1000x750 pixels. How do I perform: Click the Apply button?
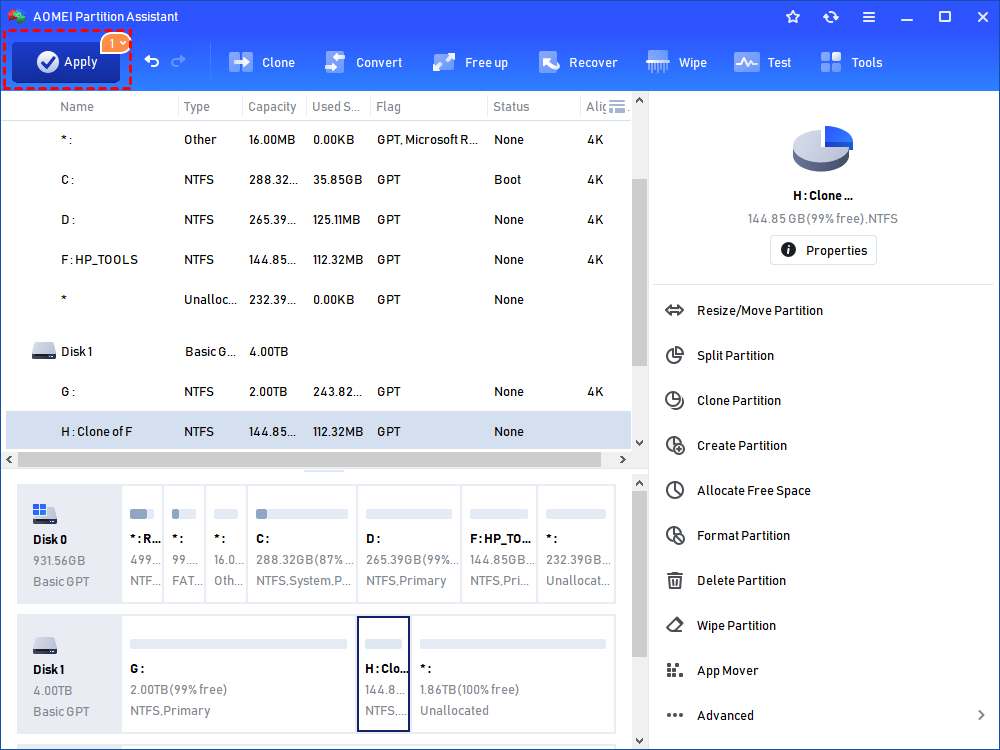tap(66, 62)
